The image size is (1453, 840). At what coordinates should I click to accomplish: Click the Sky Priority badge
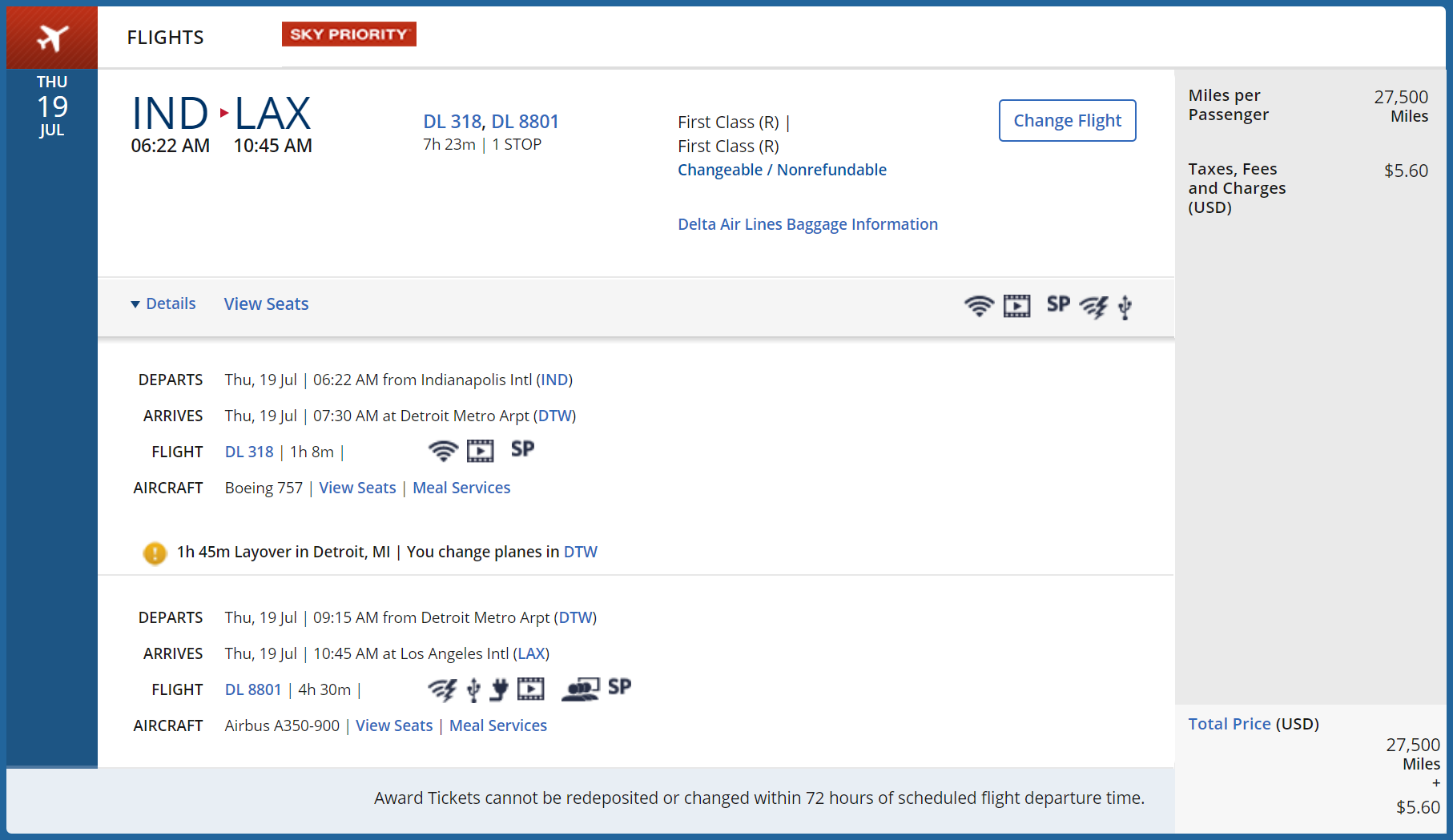point(349,34)
